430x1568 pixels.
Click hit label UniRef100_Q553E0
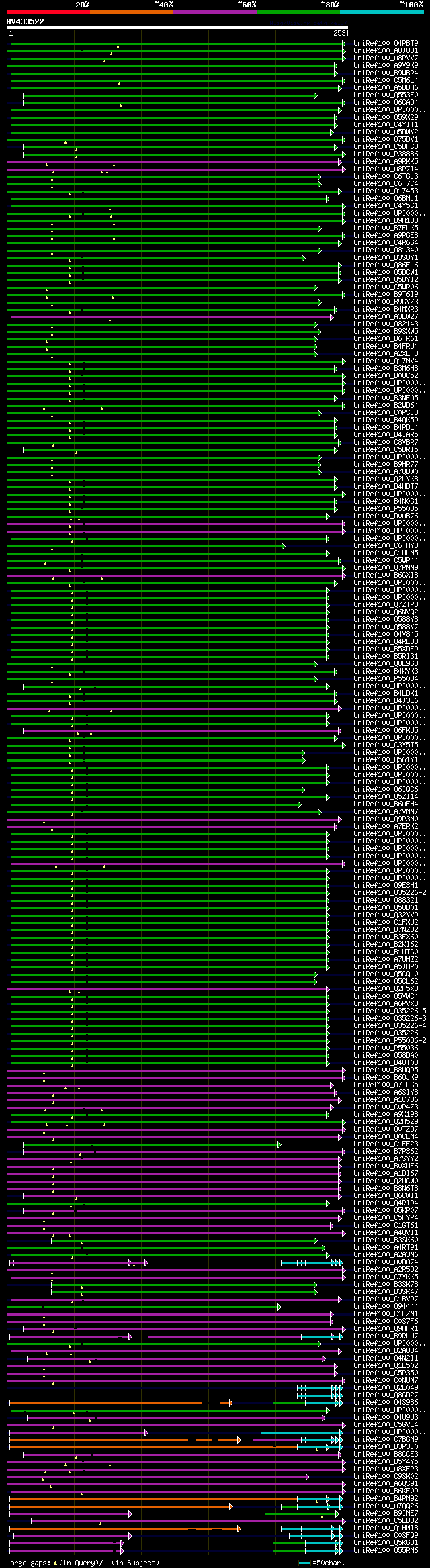point(386,95)
